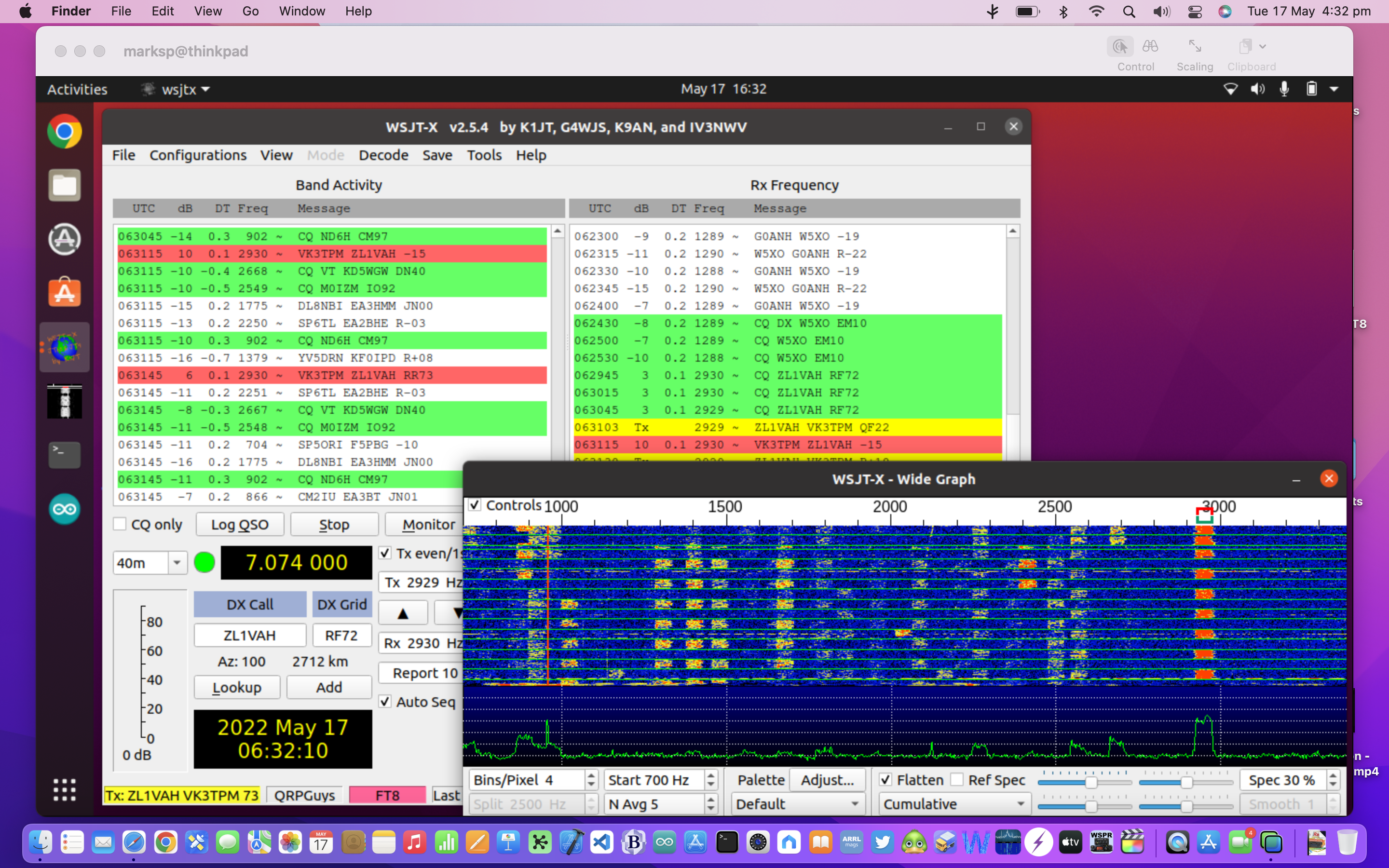Open Ubuntu Software in the dock
Screen dimensions: 1389x868
click(x=64, y=292)
